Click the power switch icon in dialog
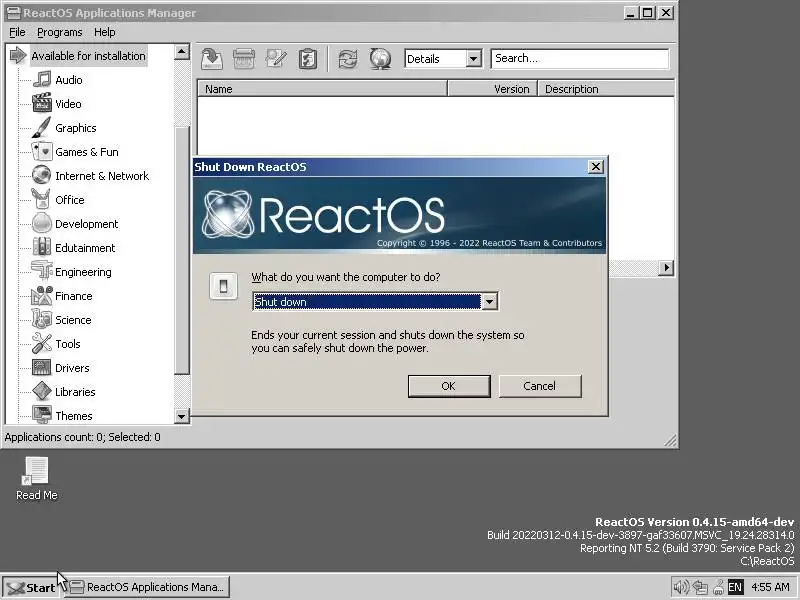This screenshot has height=600, width=800. pyautogui.click(x=223, y=286)
